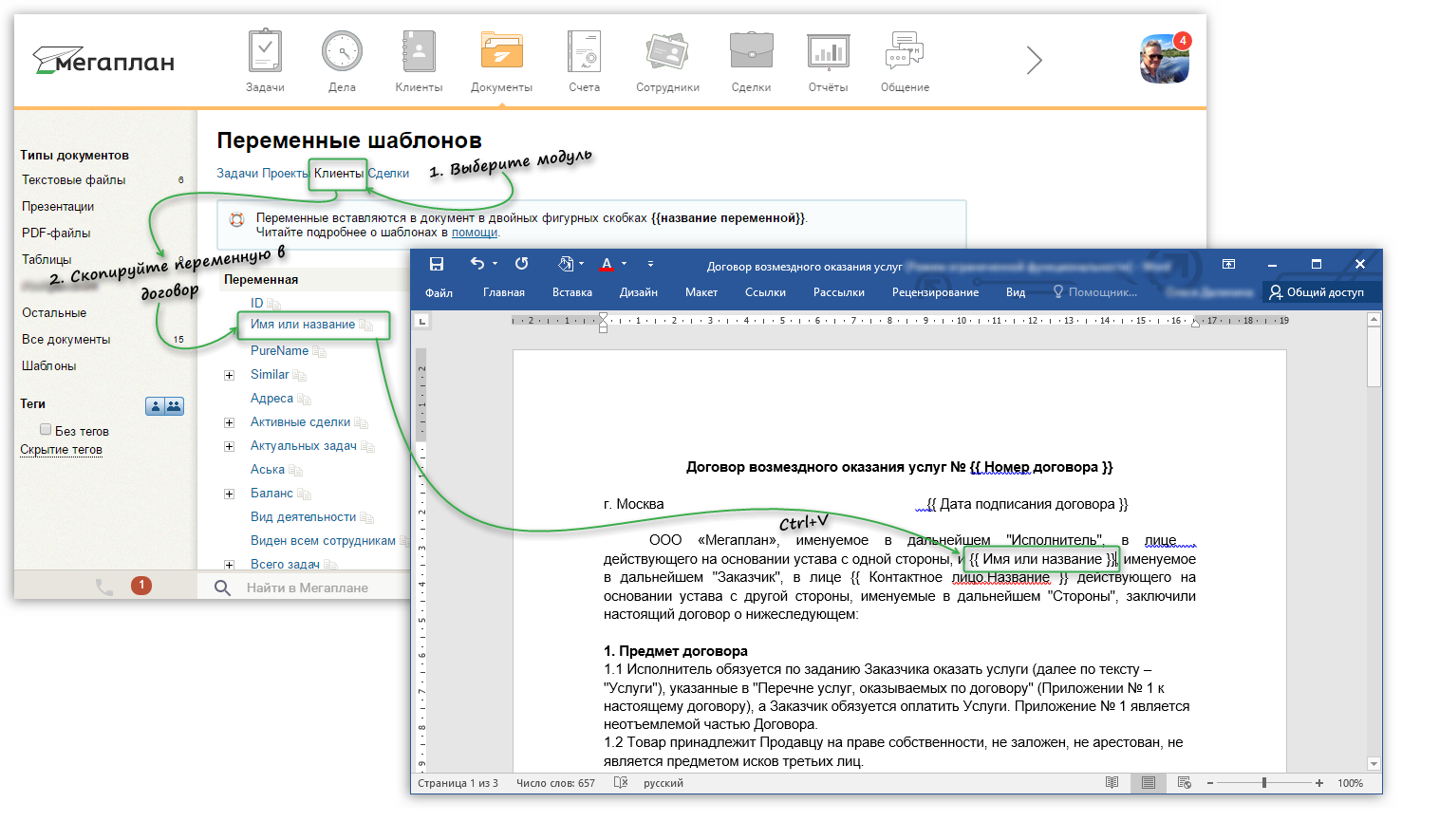Switch to the Дизайн ribbon tab
1439x840 pixels.
click(639, 292)
